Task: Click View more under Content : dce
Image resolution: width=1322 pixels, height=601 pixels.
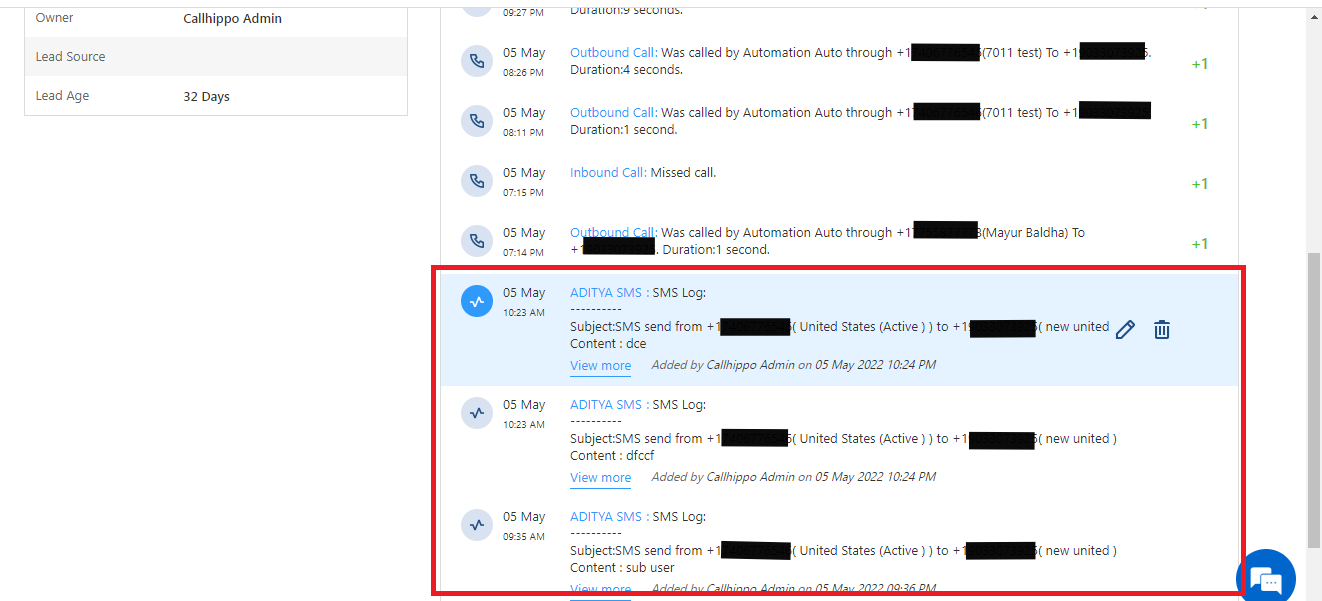Action: tap(600, 366)
